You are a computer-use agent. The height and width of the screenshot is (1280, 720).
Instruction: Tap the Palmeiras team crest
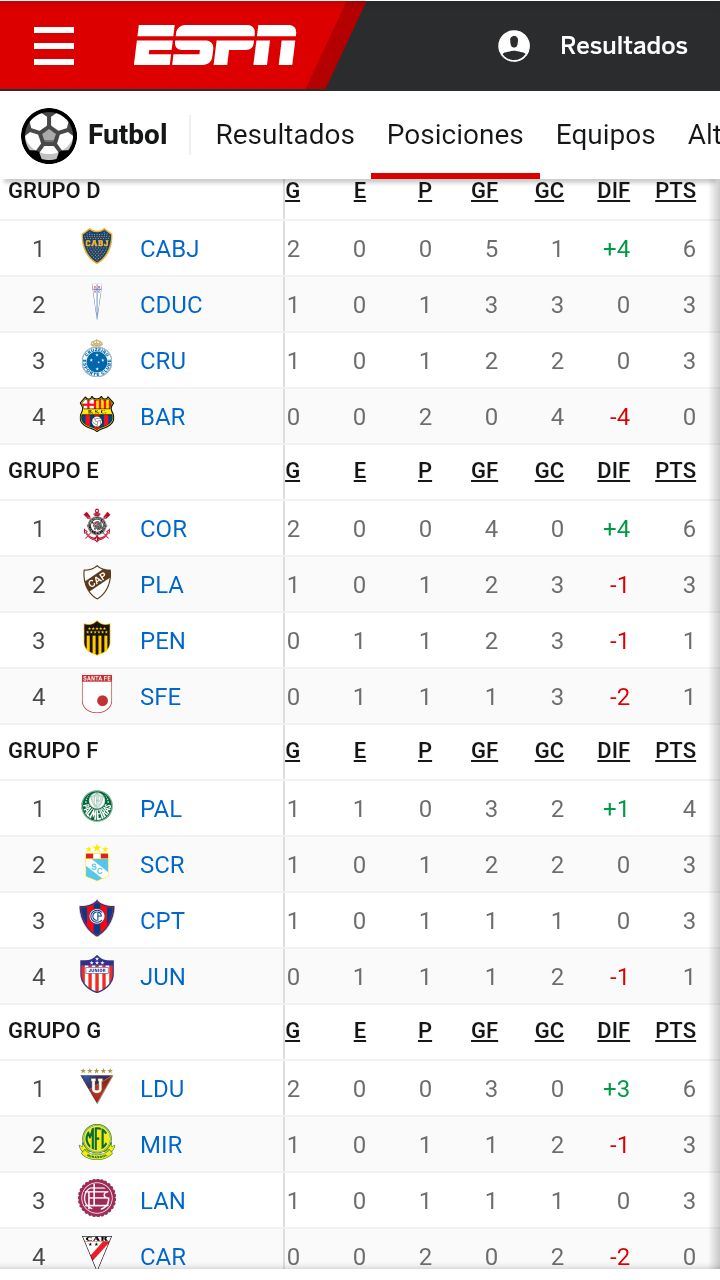97,807
